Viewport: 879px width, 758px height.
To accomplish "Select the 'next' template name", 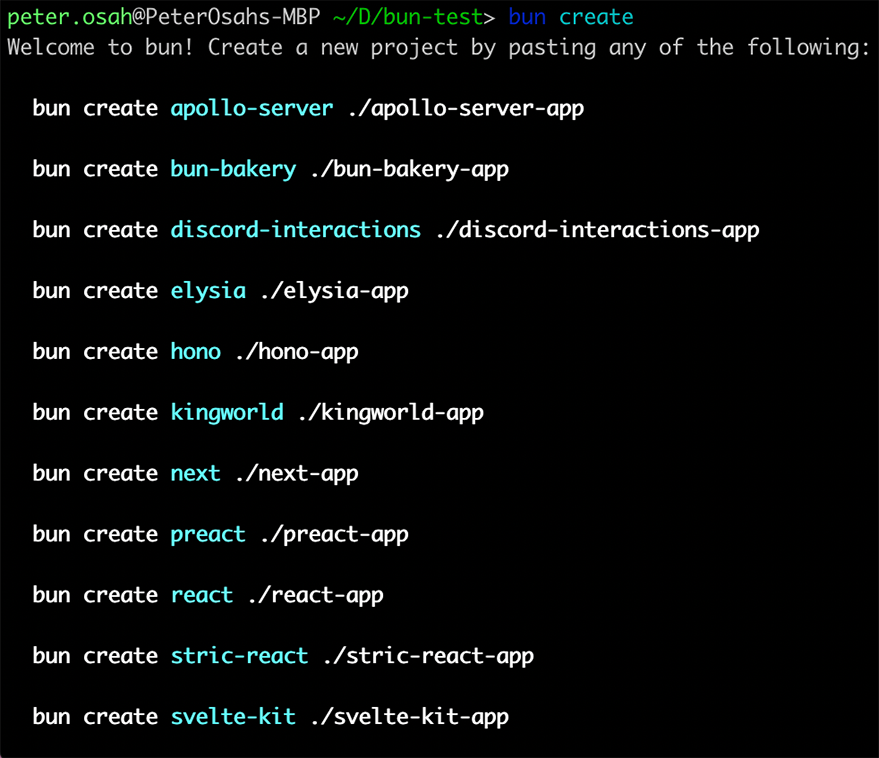I will click(195, 474).
